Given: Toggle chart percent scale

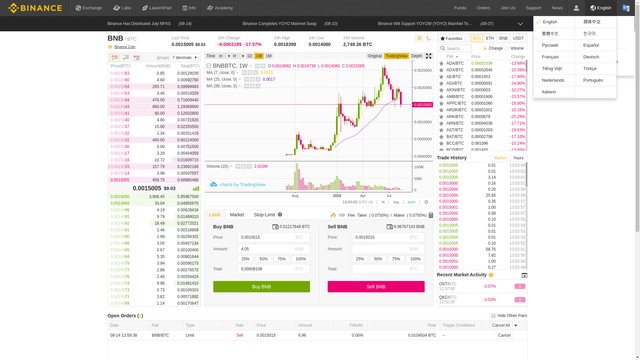Looking at the screenshot, I should click(383, 202).
